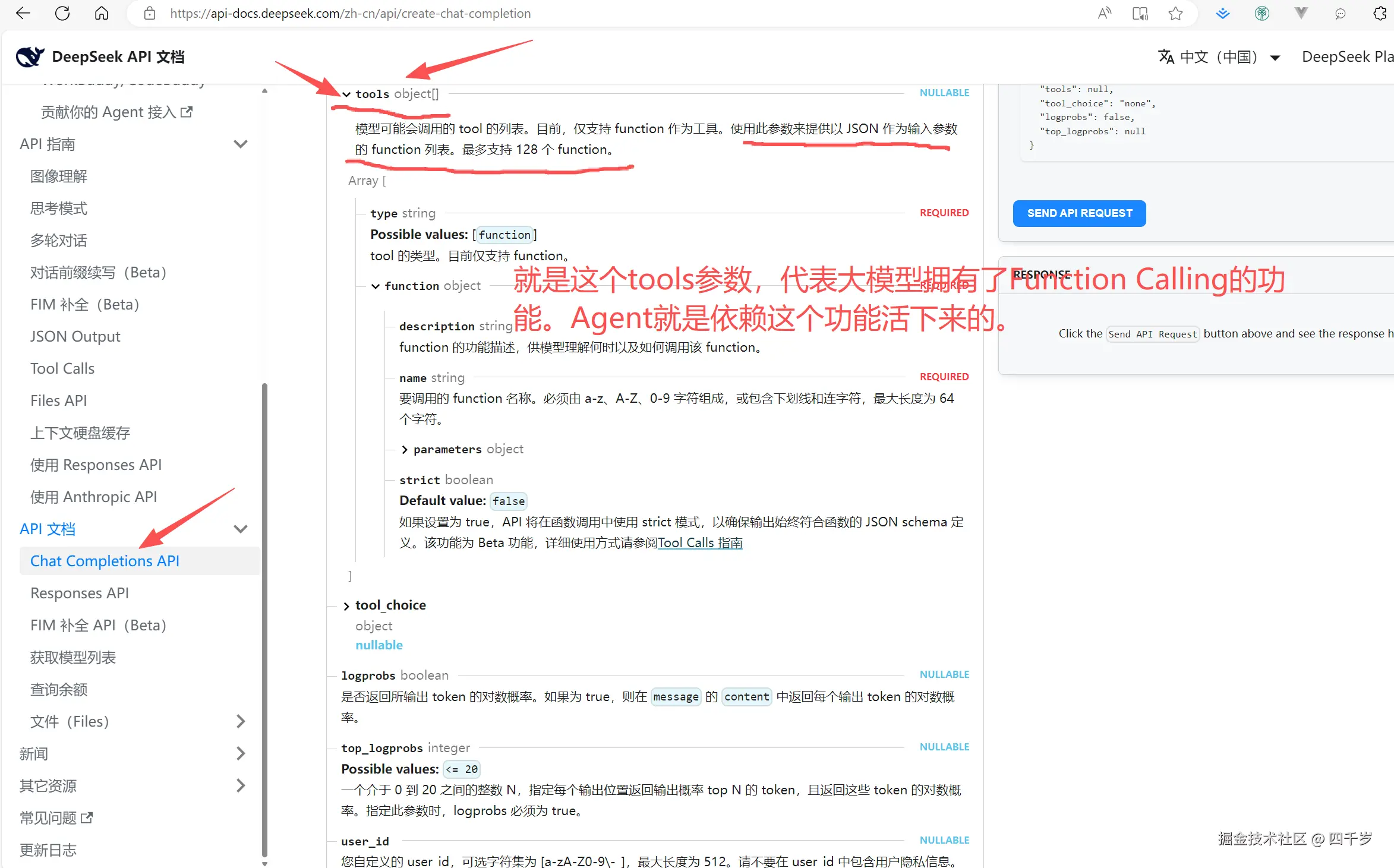Click the false default value tag

(x=509, y=501)
